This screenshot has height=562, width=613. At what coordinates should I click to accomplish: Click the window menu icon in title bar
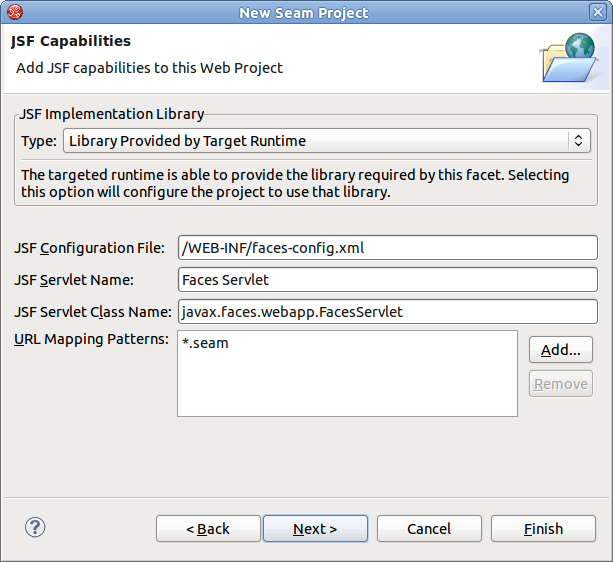coord(11,13)
